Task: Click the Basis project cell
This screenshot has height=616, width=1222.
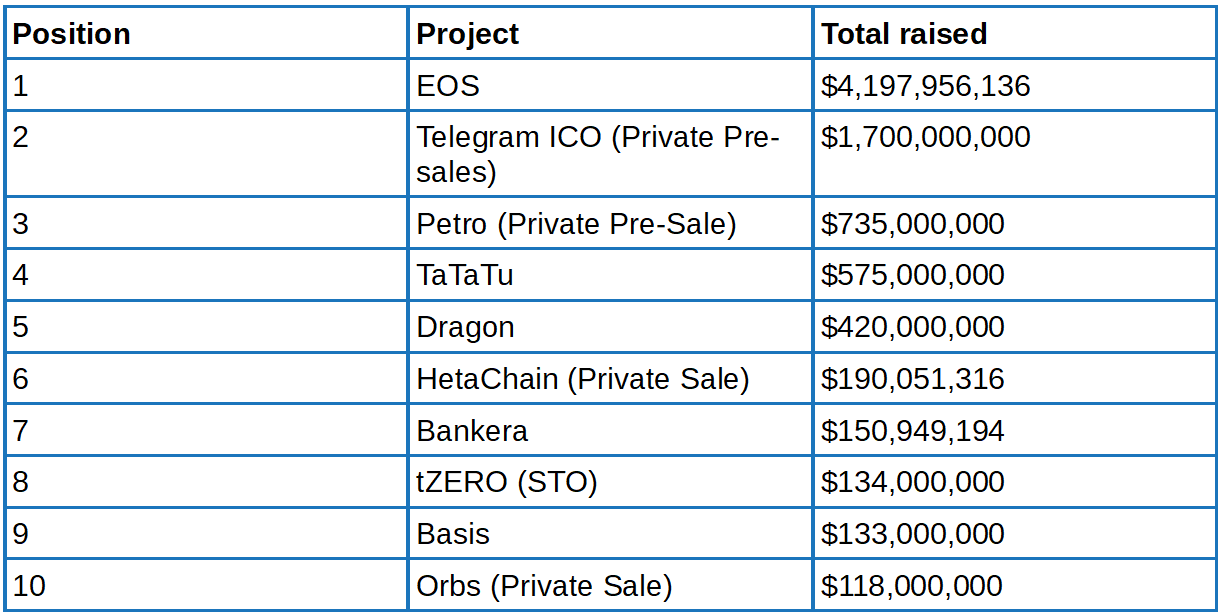Action: point(453,534)
